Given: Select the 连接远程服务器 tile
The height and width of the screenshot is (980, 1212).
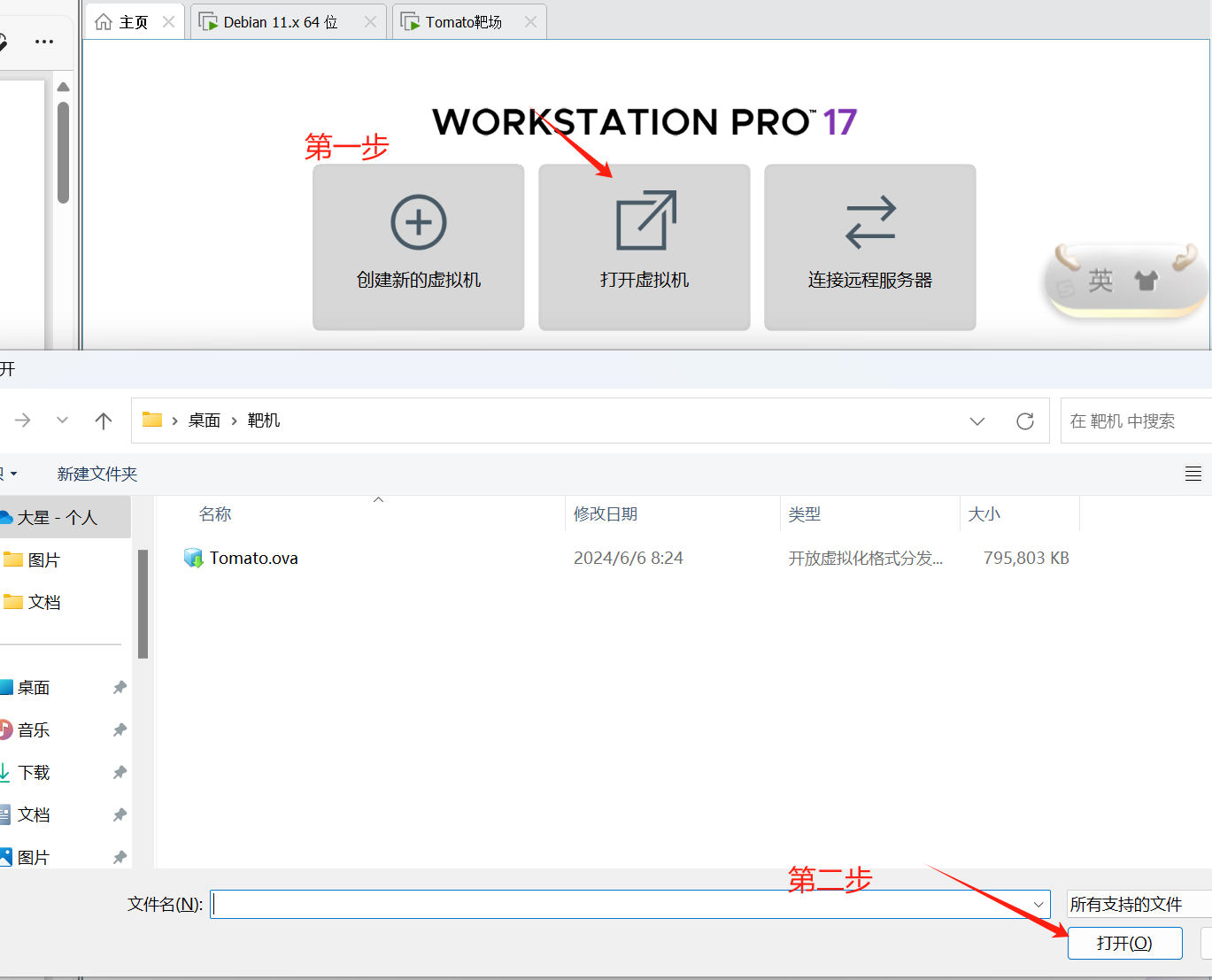Looking at the screenshot, I should (870, 247).
